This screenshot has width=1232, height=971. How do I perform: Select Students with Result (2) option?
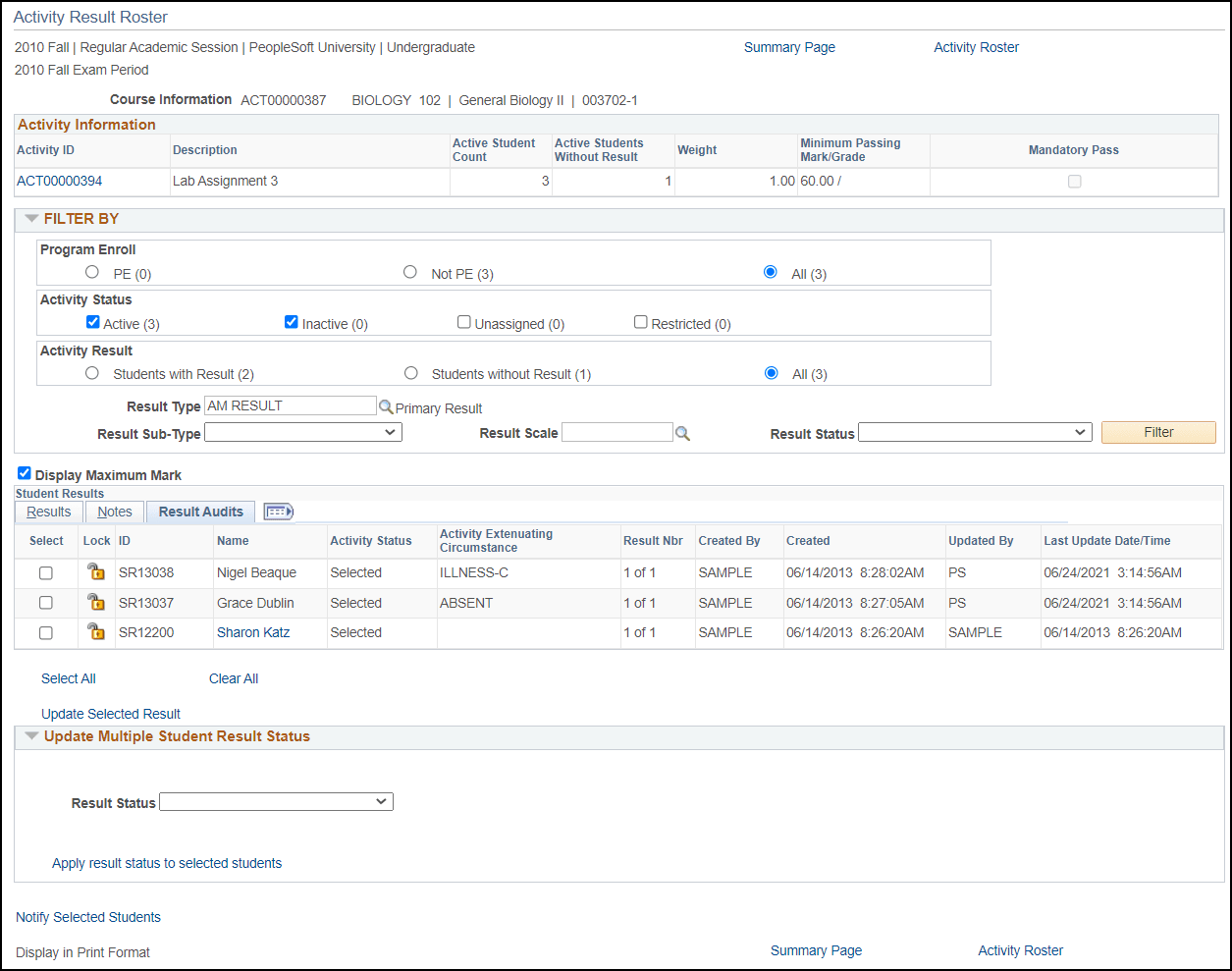pos(92,373)
